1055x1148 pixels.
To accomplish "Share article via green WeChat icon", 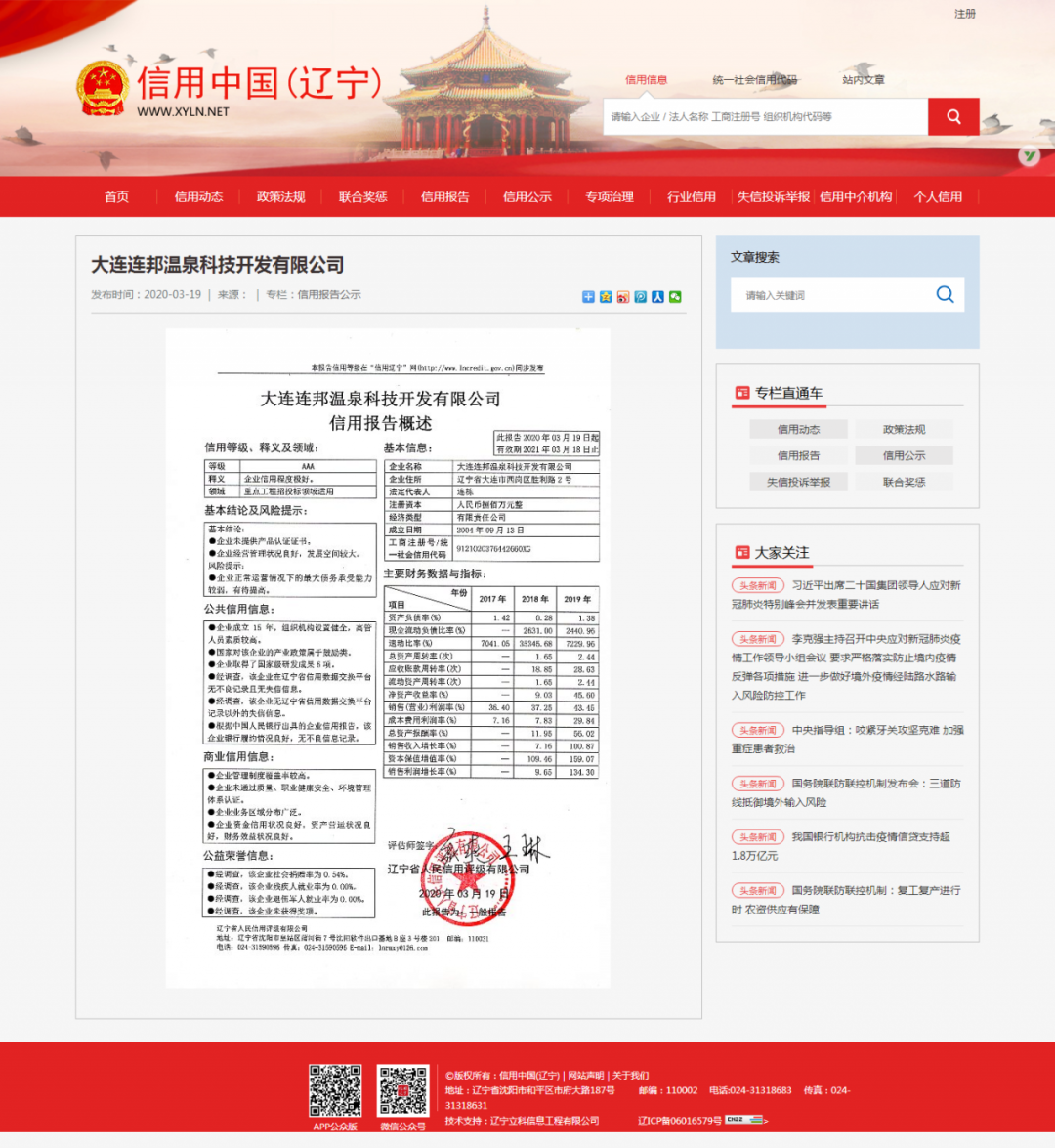I will pos(675,297).
